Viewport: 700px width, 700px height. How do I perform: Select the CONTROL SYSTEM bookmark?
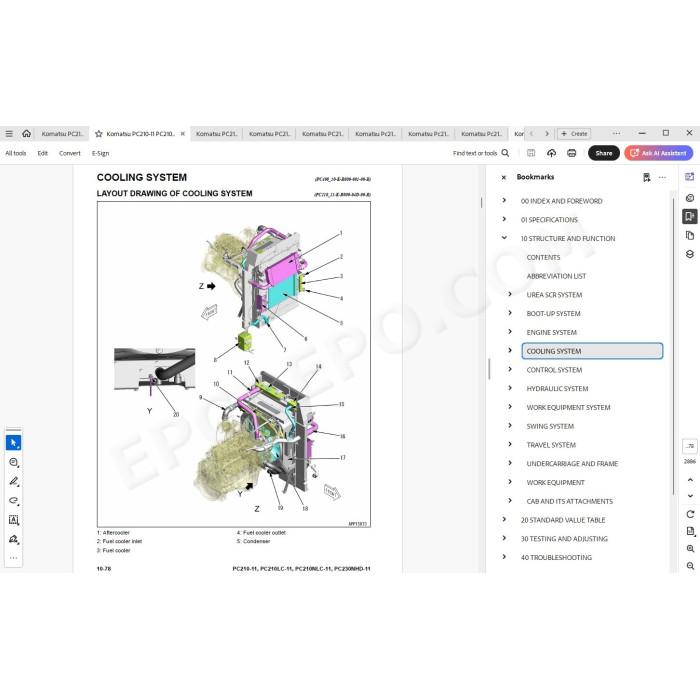pos(554,370)
